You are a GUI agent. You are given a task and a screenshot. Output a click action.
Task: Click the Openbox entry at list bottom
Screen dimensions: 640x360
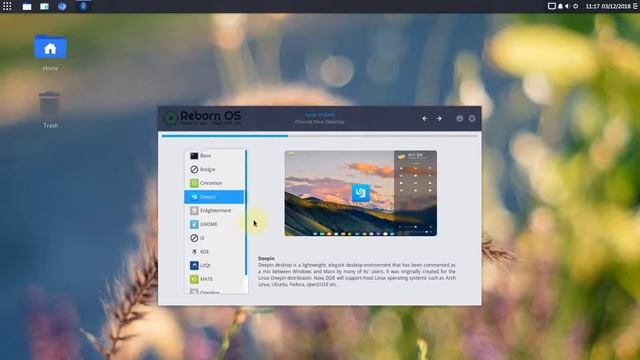[x=214, y=291]
